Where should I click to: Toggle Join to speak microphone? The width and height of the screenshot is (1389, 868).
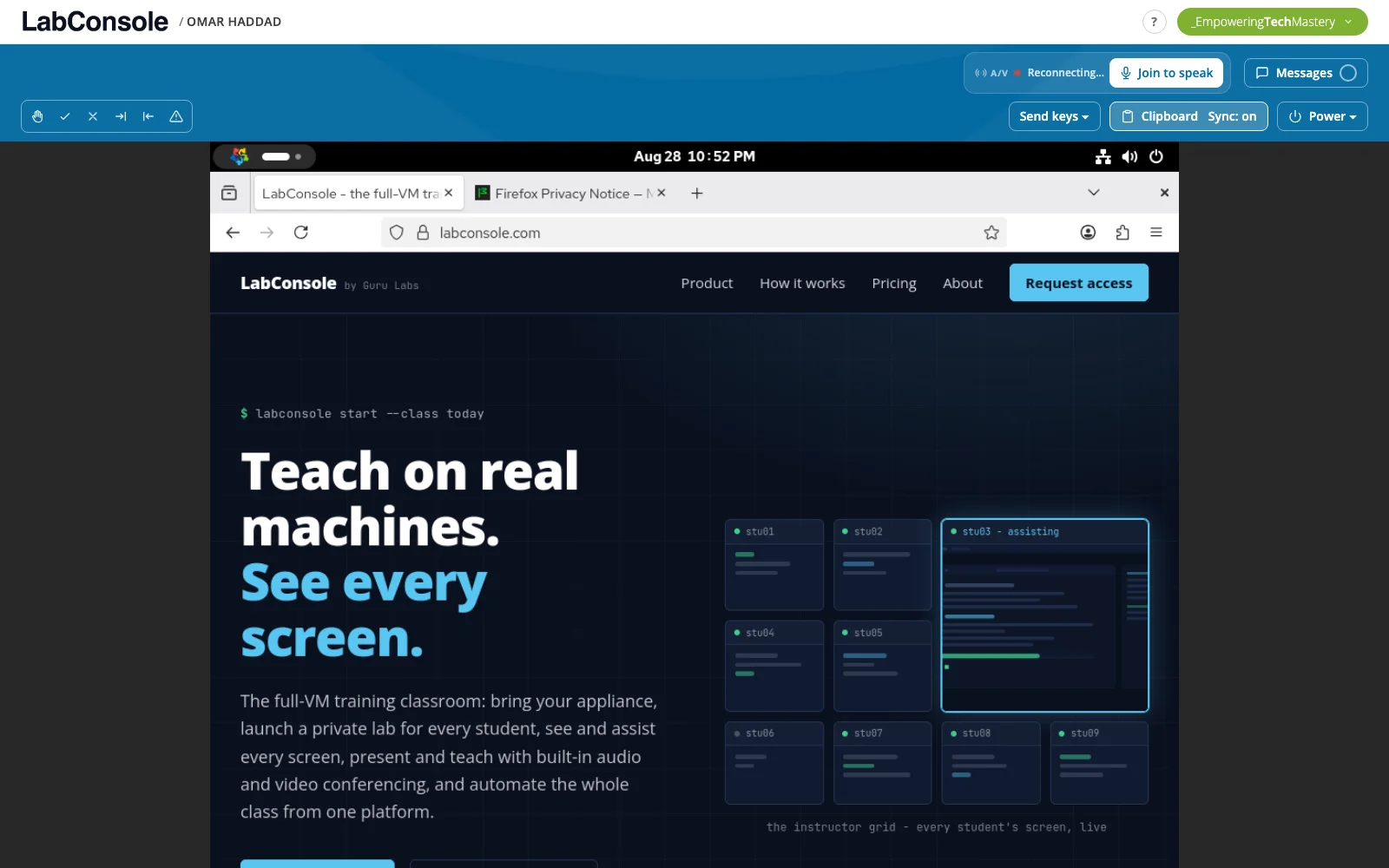(1166, 73)
